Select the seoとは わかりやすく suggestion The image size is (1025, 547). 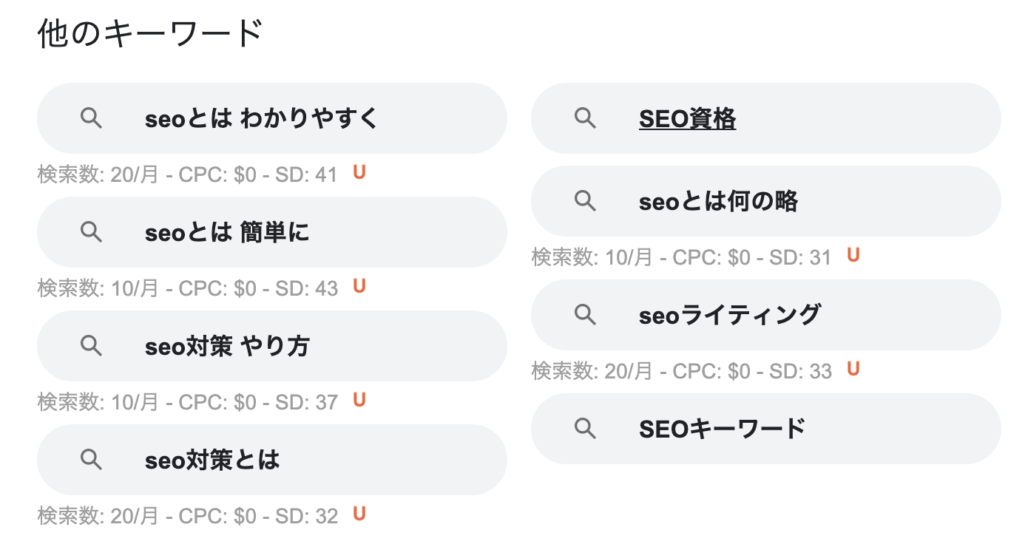[x=262, y=119]
